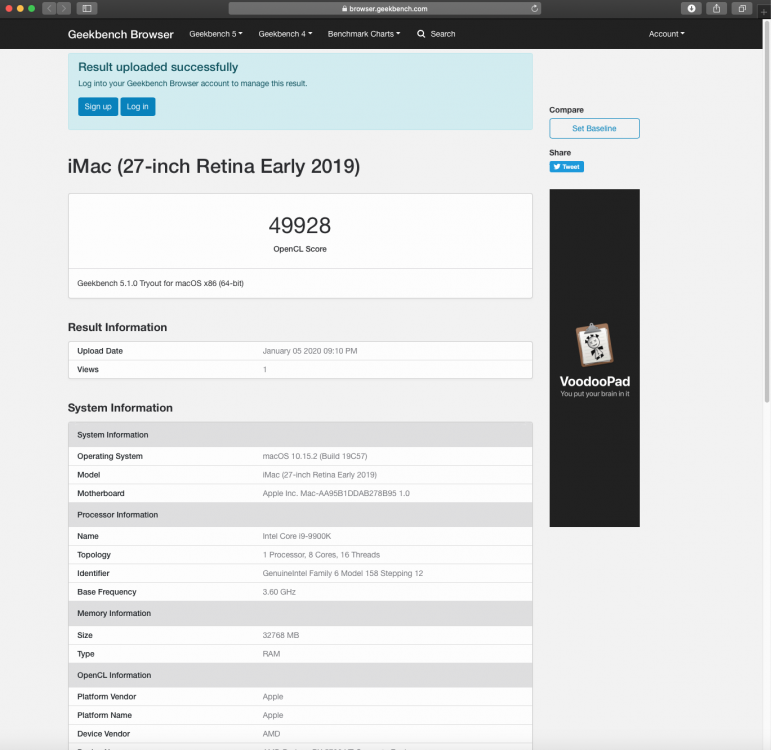Open Geekbench 4 dropdown menu
Viewport: 771px width, 750px height.
click(x=285, y=34)
